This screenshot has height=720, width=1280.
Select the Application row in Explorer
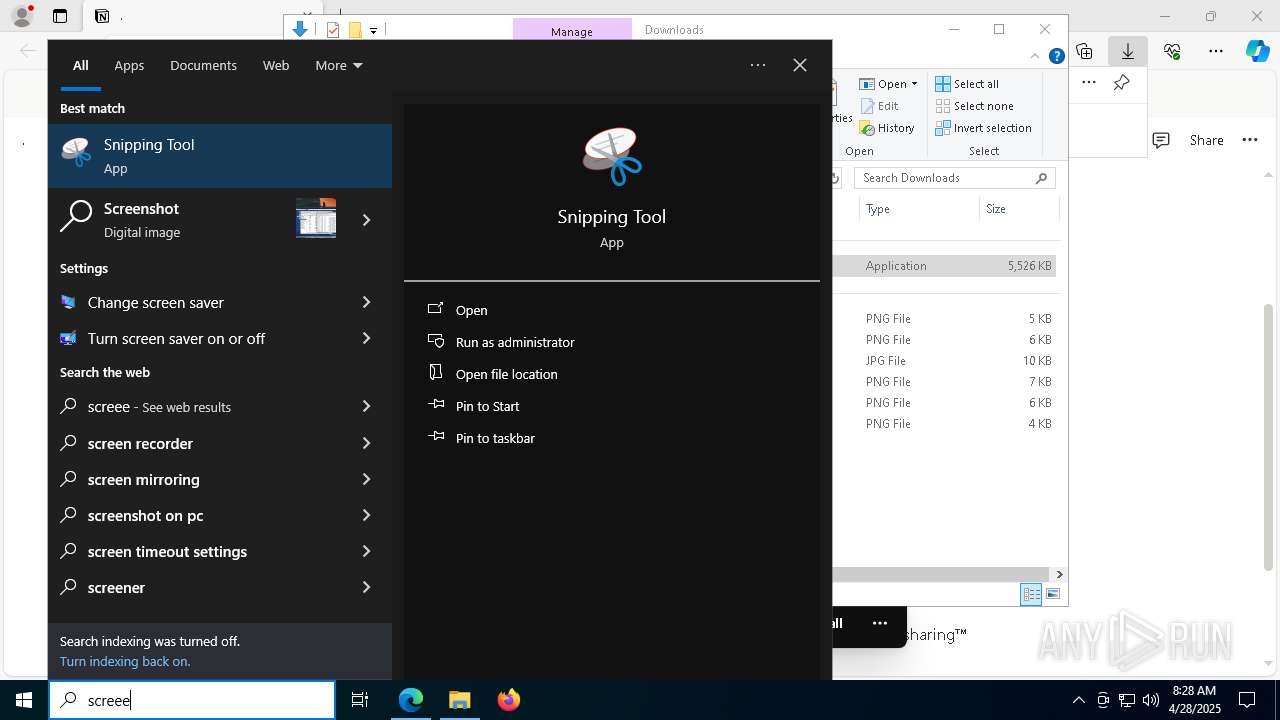click(x=944, y=266)
